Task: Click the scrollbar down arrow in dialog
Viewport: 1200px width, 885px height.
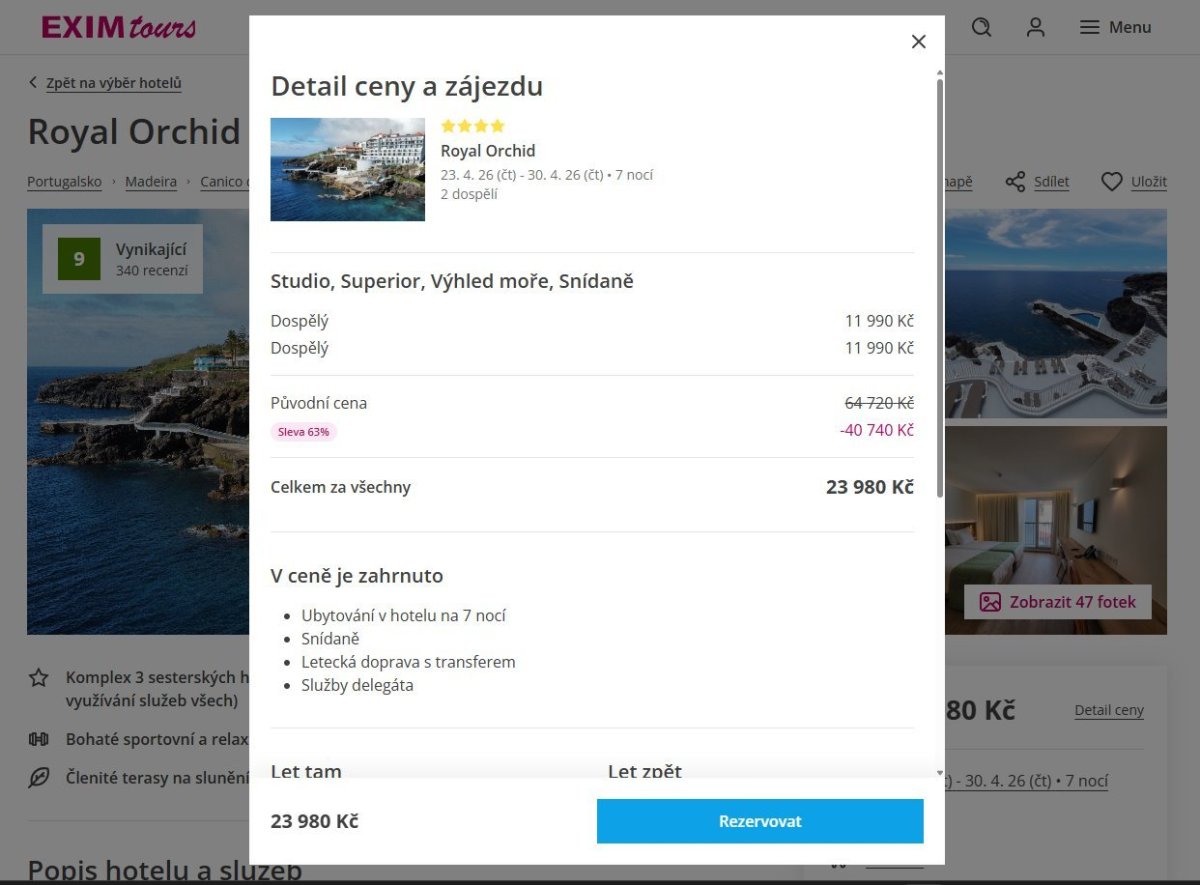Action: (939, 773)
